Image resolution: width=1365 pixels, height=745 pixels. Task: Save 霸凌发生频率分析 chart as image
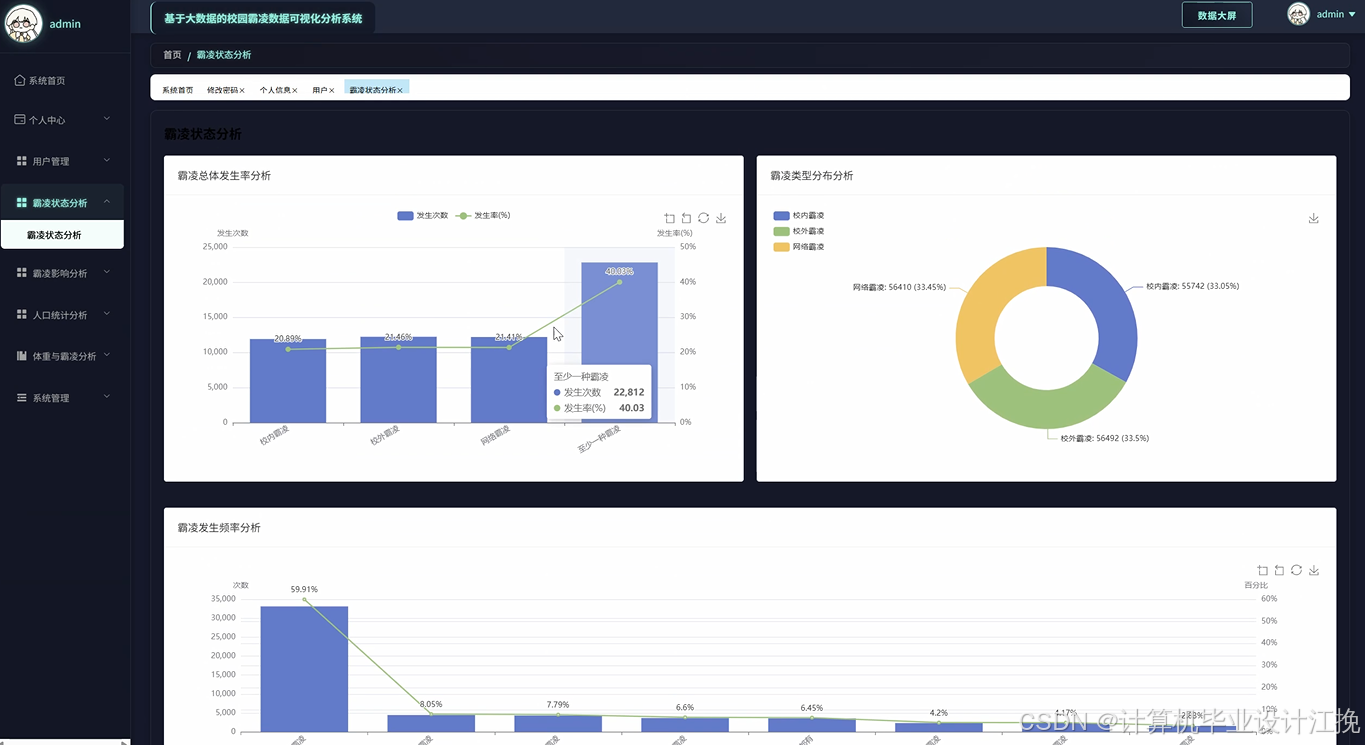(x=1314, y=570)
